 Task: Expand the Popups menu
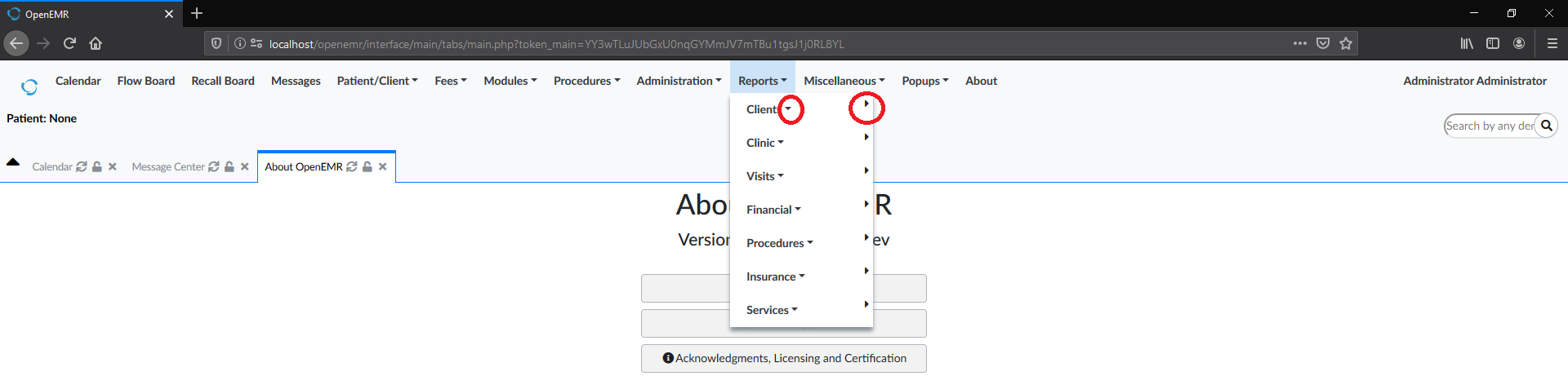pyautogui.click(x=925, y=81)
